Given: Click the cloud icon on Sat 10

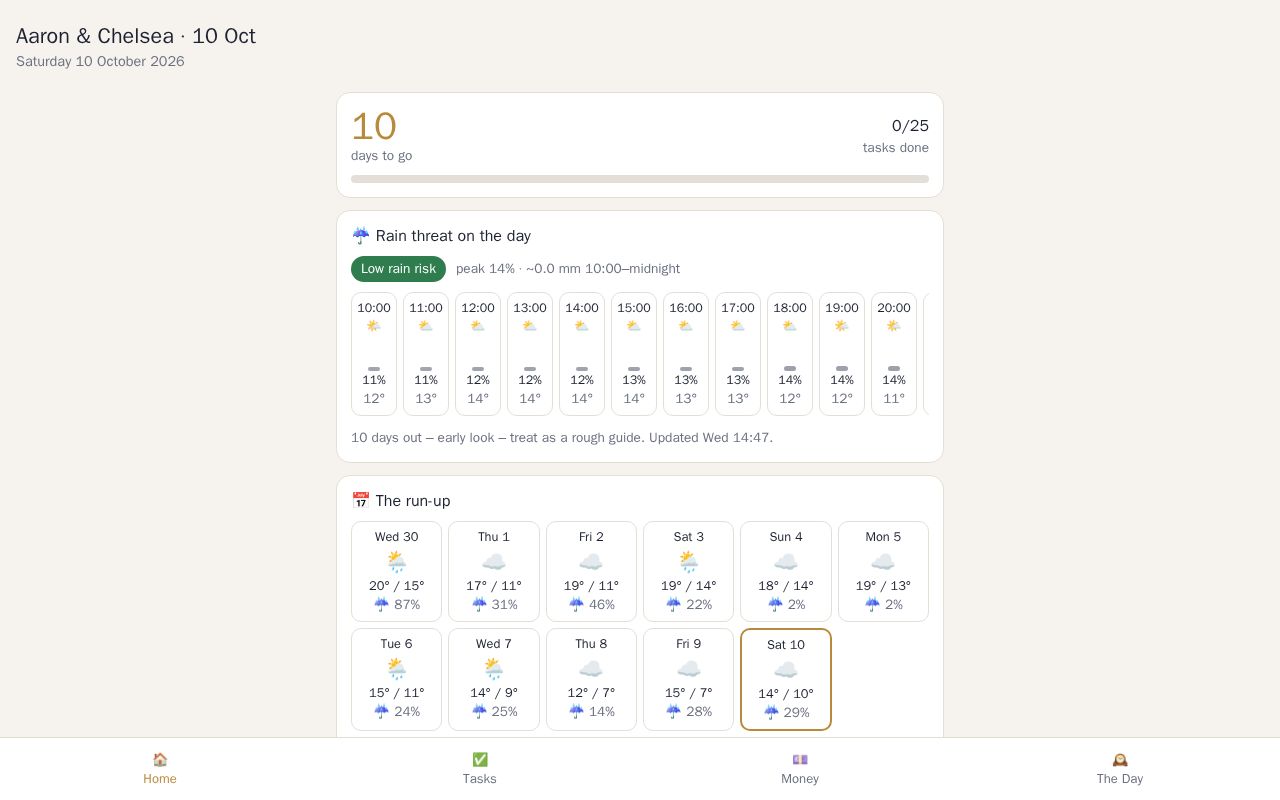Looking at the screenshot, I should 786,670.
